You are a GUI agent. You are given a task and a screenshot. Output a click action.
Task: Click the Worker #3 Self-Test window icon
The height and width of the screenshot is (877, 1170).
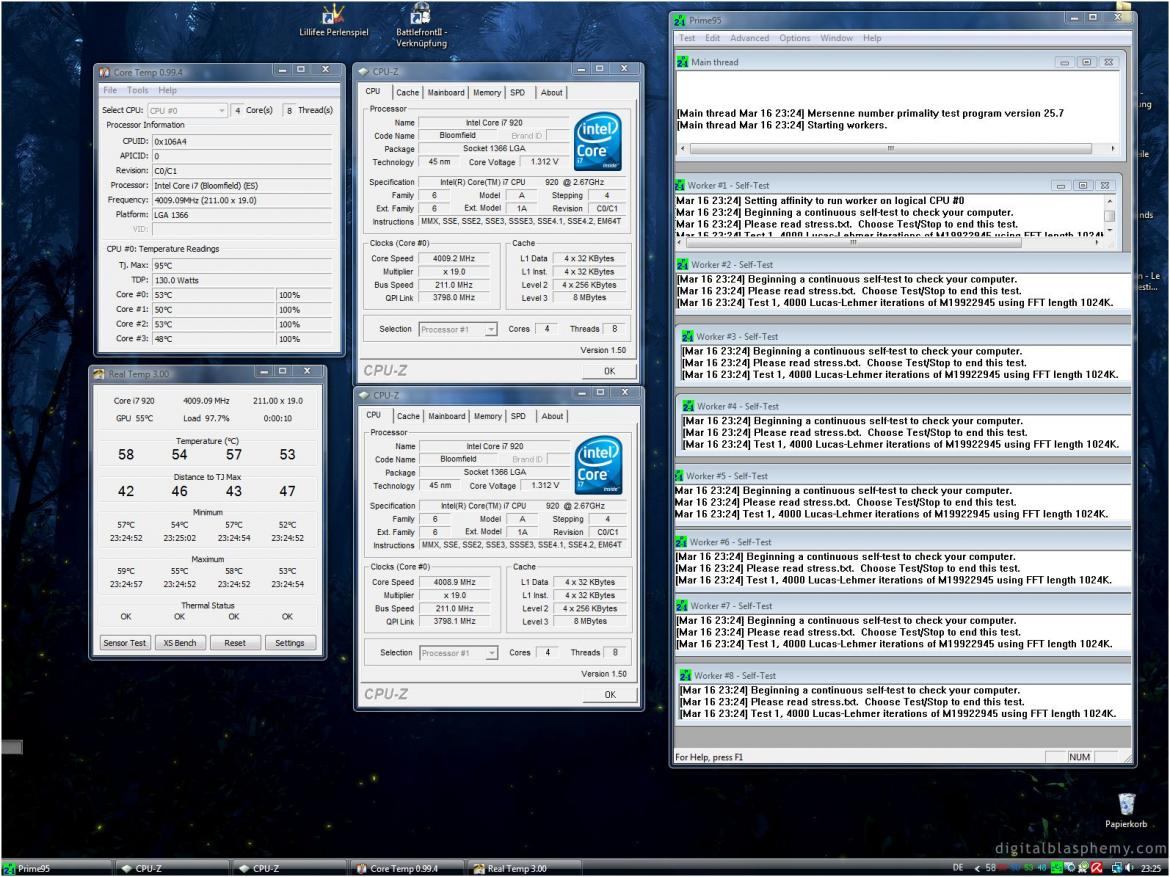click(x=687, y=337)
